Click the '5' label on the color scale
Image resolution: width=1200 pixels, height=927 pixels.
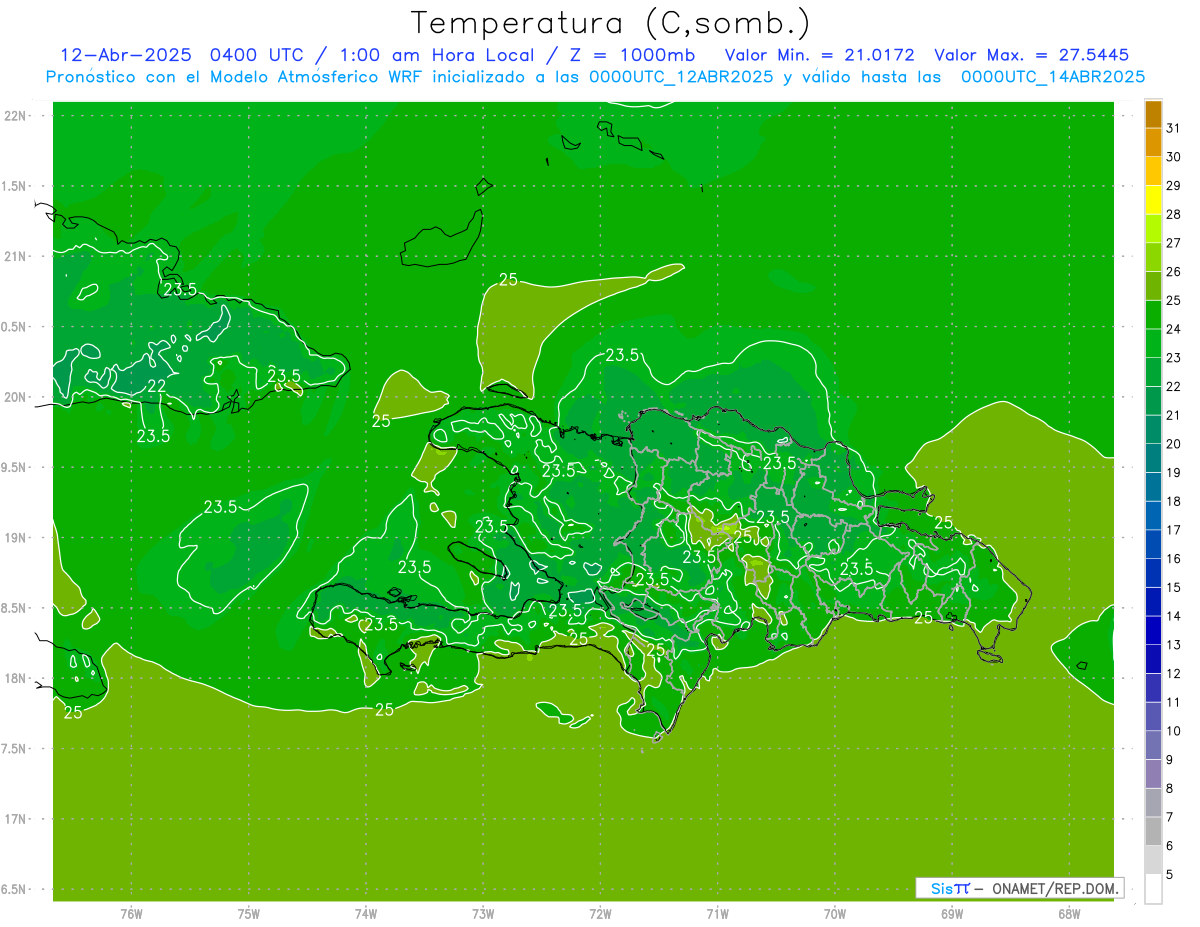[x=1170, y=875]
